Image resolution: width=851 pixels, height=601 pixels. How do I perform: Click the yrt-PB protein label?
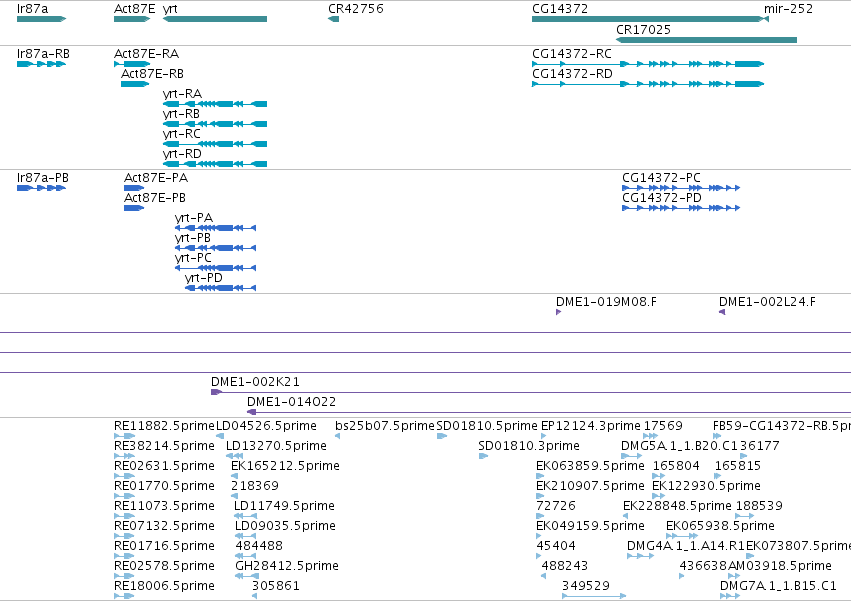[193, 238]
